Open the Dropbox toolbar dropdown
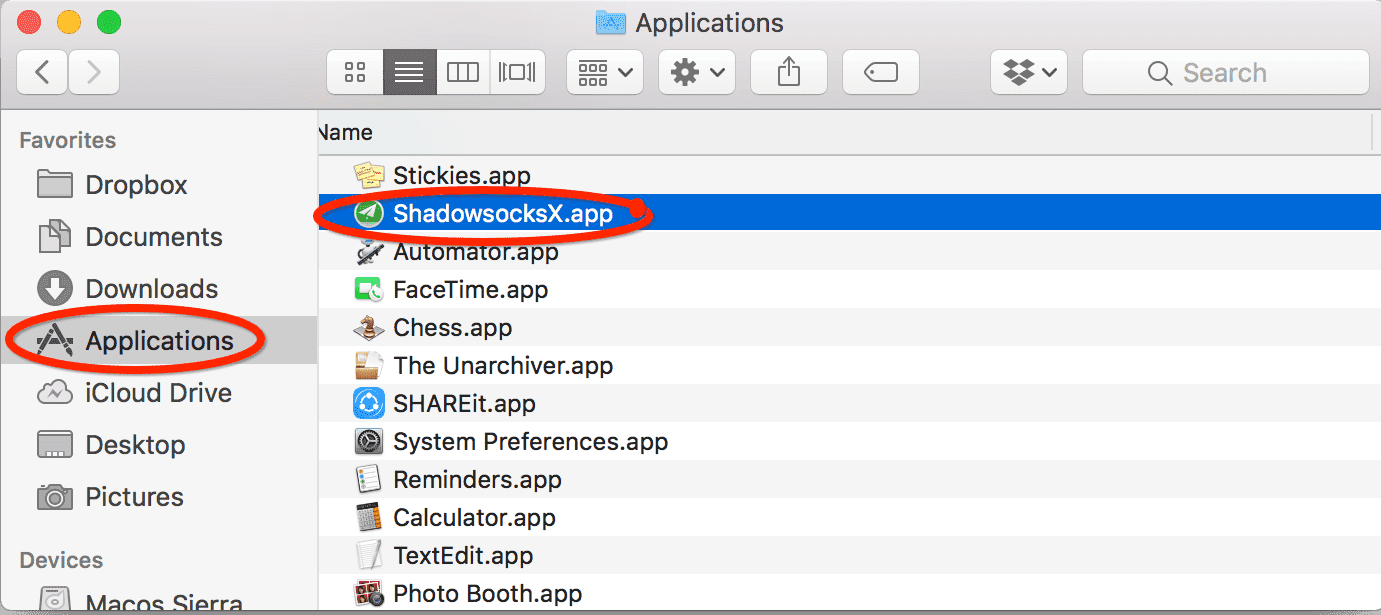1381x615 pixels. click(1029, 72)
